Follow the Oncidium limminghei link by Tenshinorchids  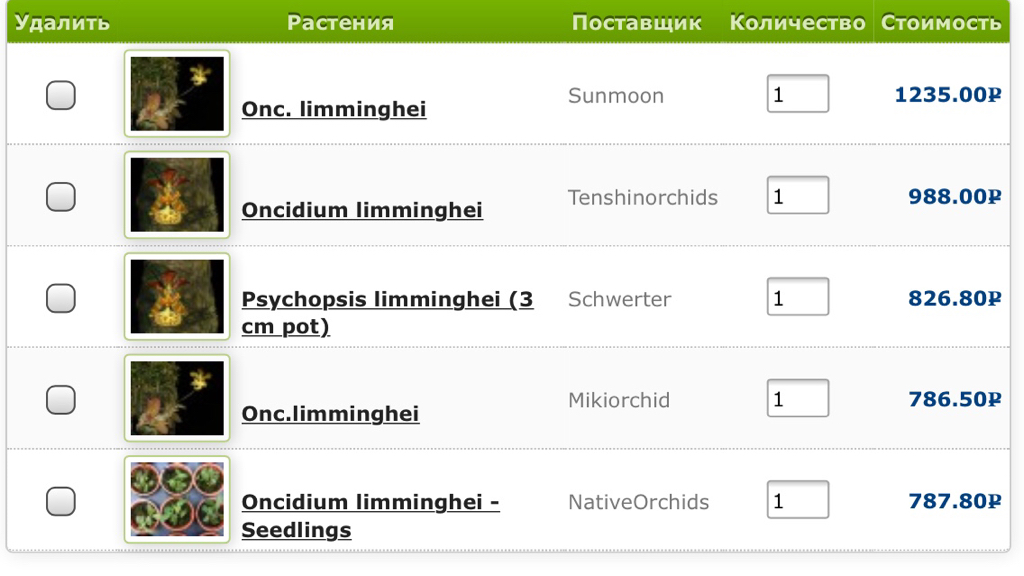362,210
